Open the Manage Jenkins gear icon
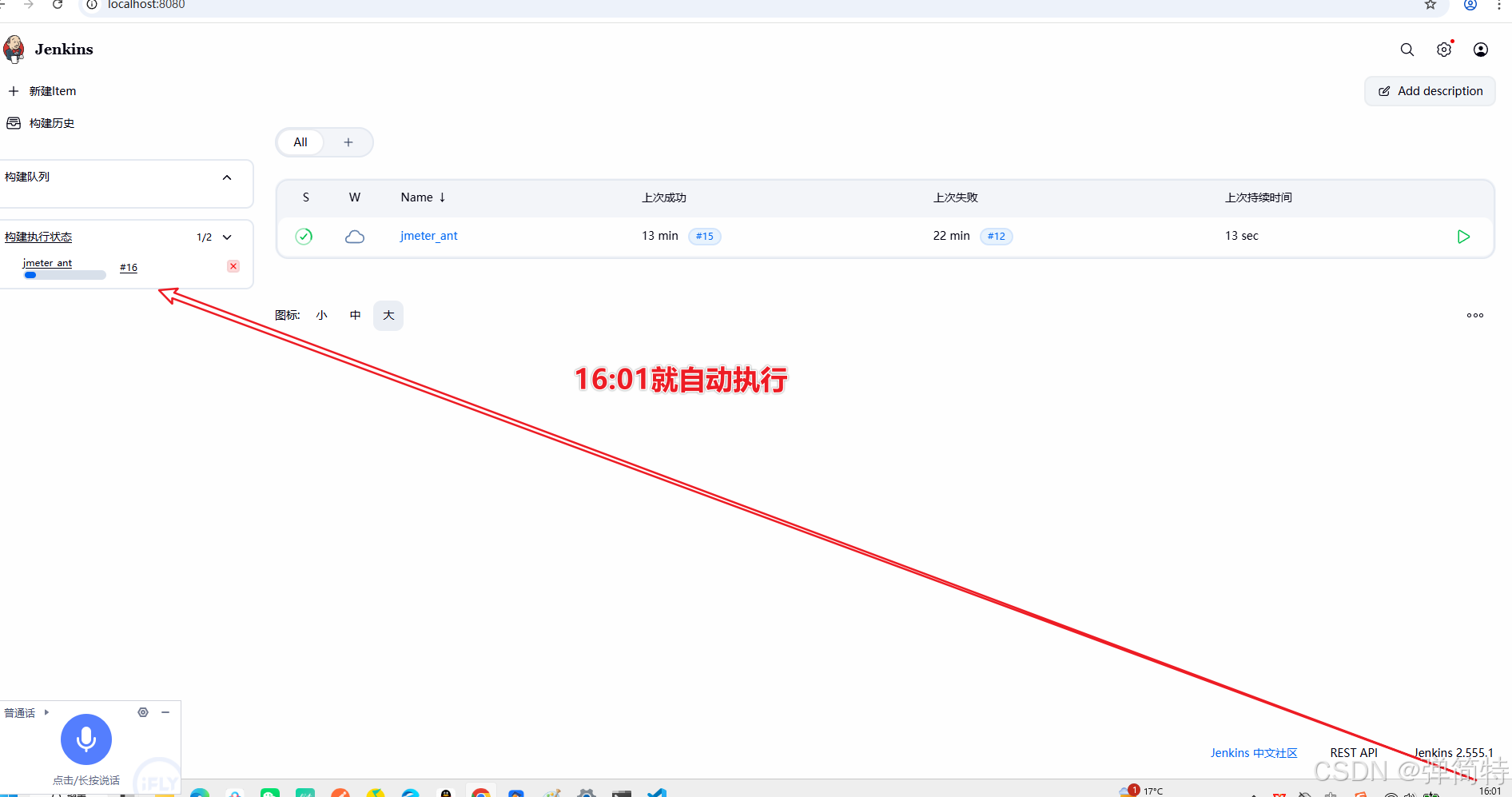 pos(1444,50)
